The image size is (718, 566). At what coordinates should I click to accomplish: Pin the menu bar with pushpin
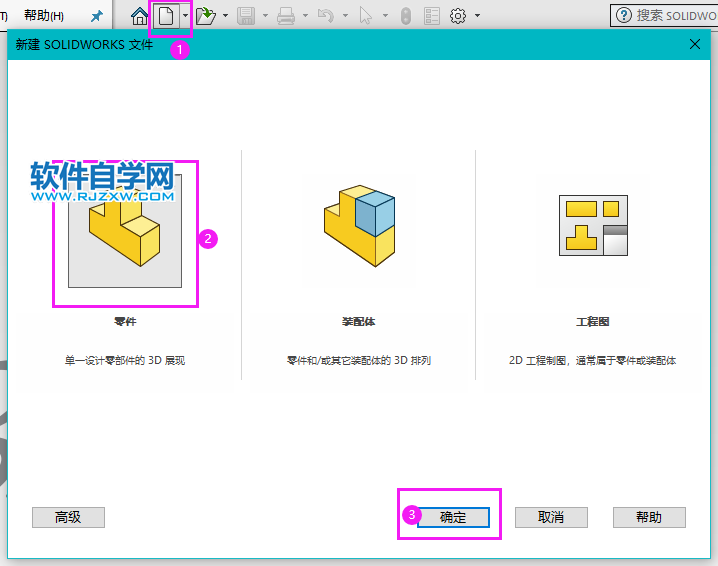point(97,16)
